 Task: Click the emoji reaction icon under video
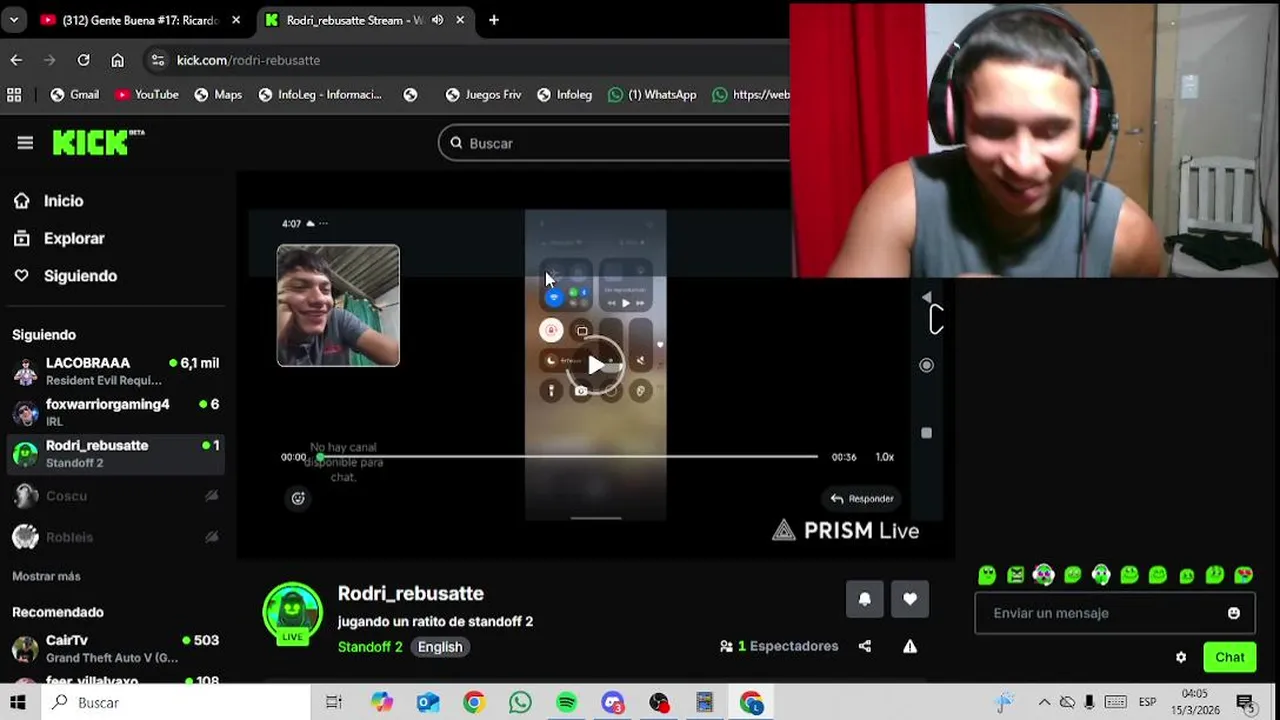298,498
